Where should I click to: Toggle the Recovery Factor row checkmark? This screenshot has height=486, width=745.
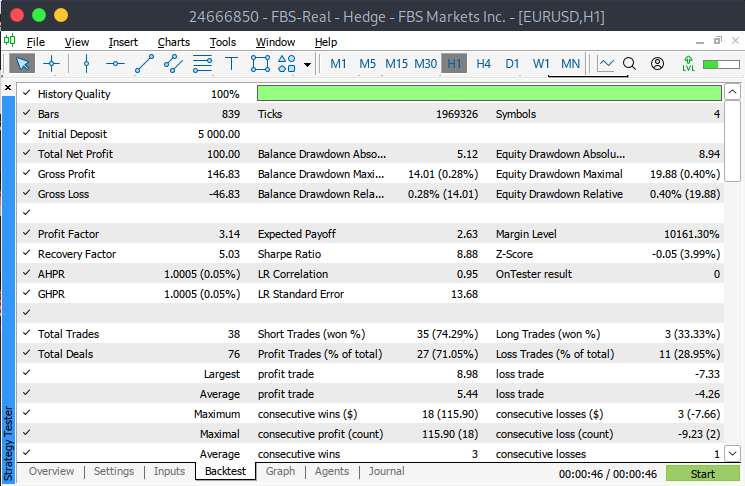tap(27, 253)
